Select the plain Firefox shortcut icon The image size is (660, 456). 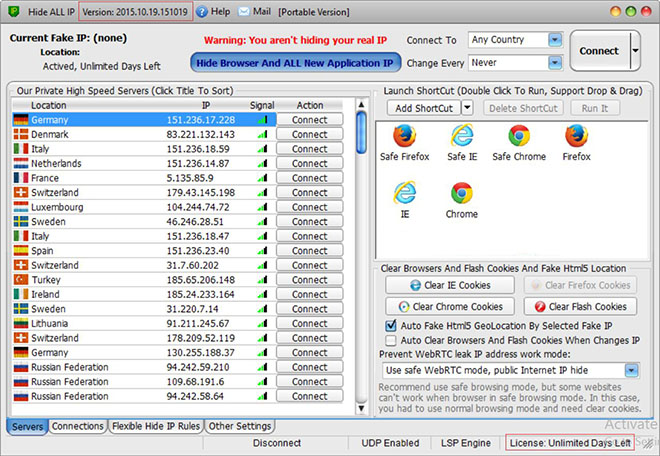click(x=576, y=142)
